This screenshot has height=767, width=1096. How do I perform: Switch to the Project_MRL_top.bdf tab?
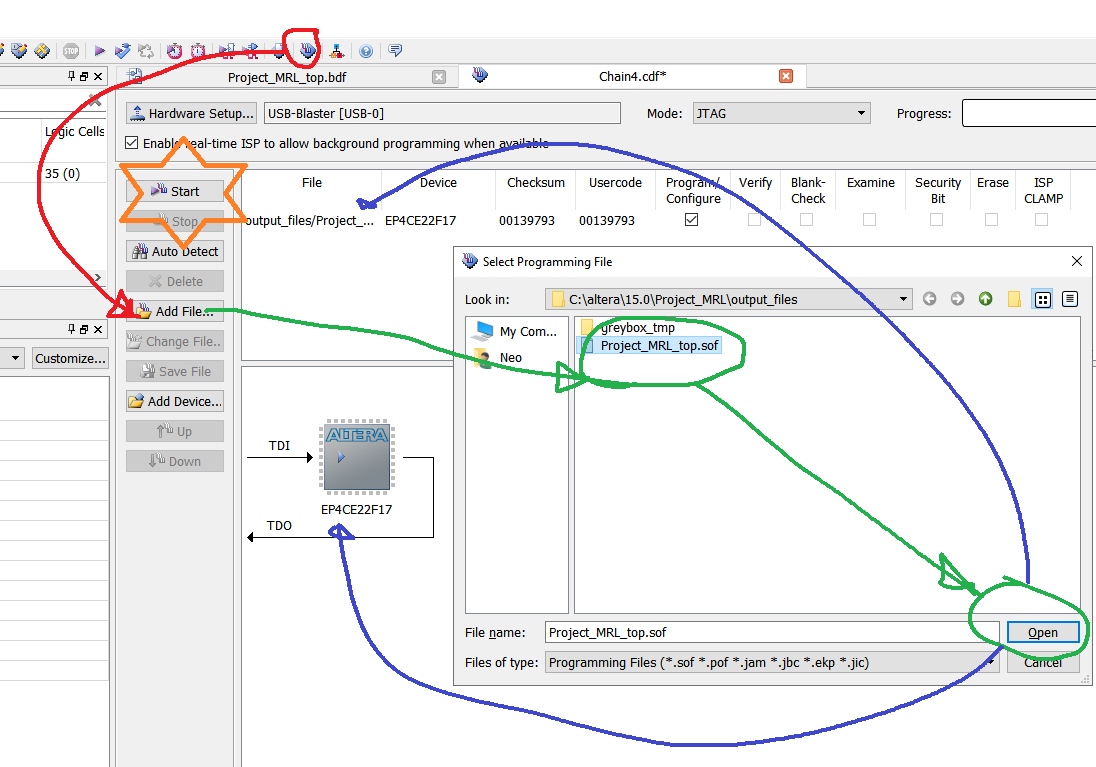[287, 77]
